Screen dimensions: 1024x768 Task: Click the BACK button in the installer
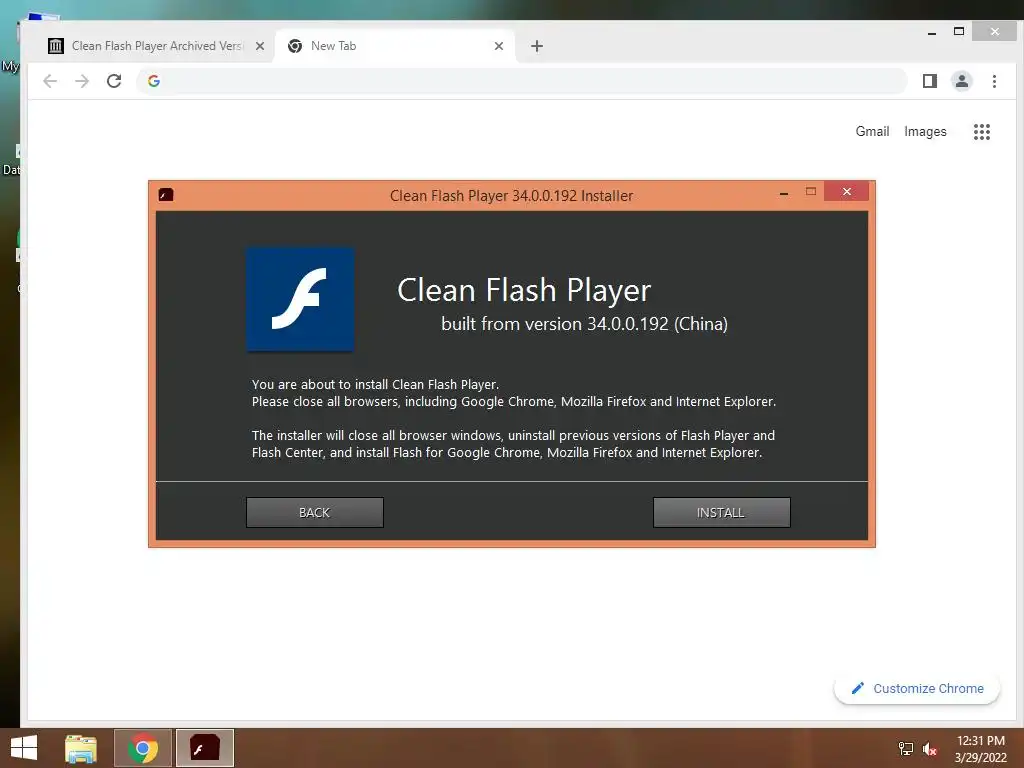[x=315, y=513]
